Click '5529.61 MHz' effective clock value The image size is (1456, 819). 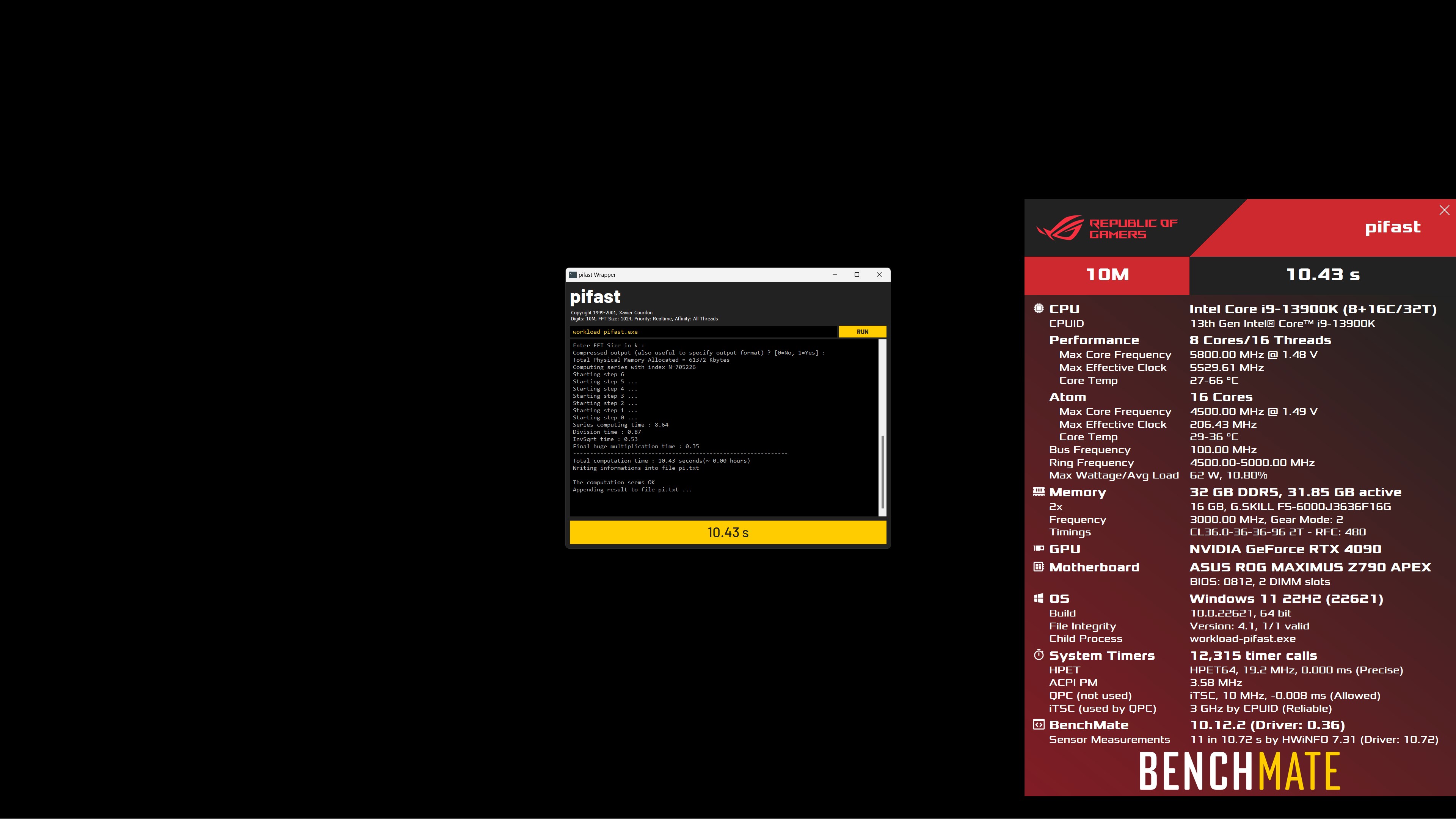pos(1227,367)
